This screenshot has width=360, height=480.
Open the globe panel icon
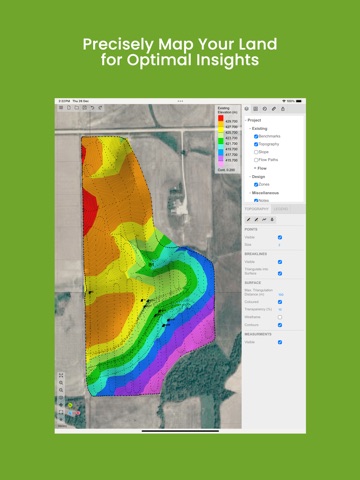(247, 109)
